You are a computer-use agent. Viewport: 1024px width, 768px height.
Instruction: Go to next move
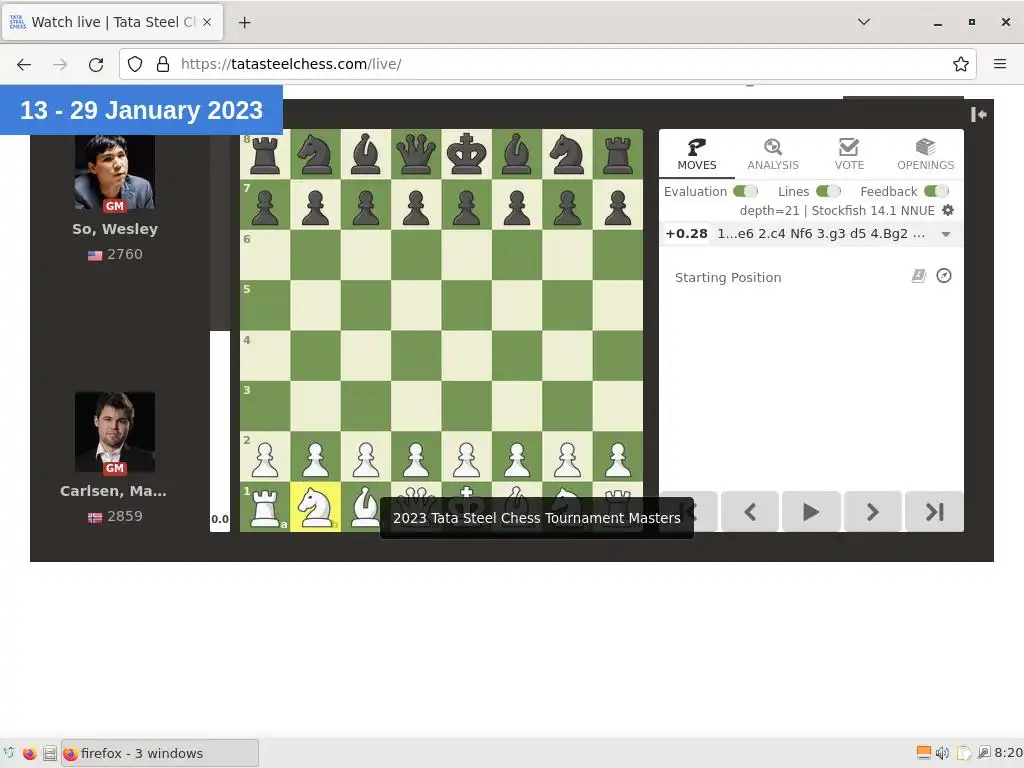tap(872, 511)
